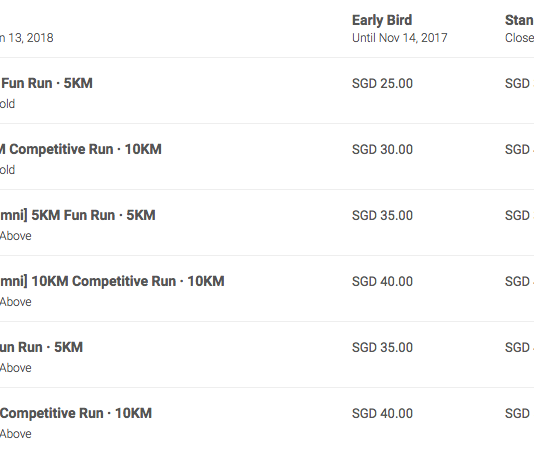Click SGD 35.00 price for alumni Fun Run
Viewport: 534px width, 450px height.
[x=382, y=216]
